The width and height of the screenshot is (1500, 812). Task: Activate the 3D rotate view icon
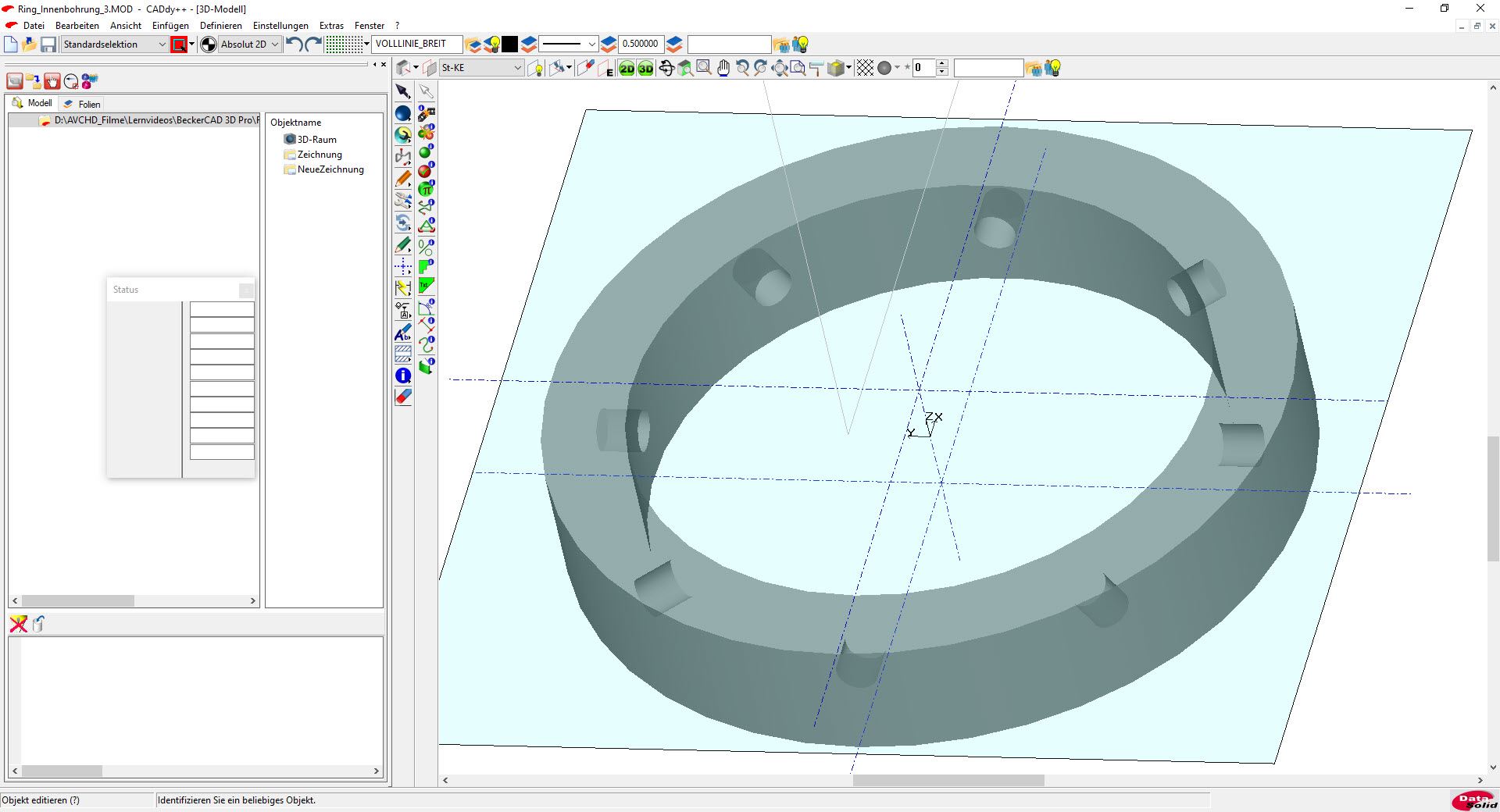(x=666, y=69)
